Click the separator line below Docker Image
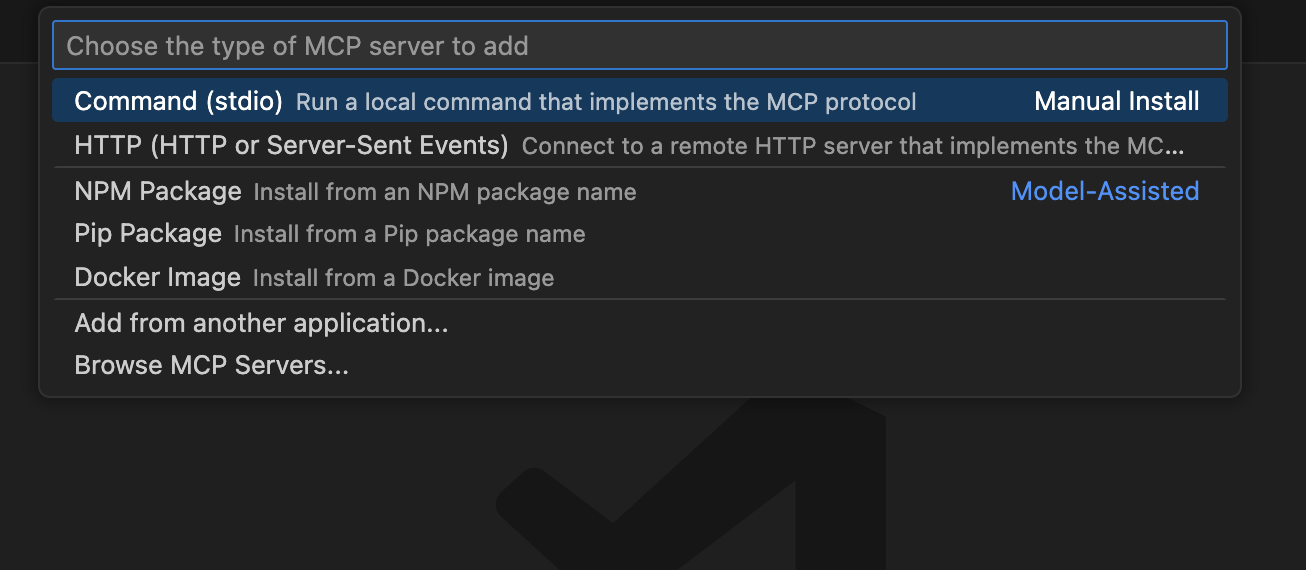 pyautogui.click(x=640, y=299)
